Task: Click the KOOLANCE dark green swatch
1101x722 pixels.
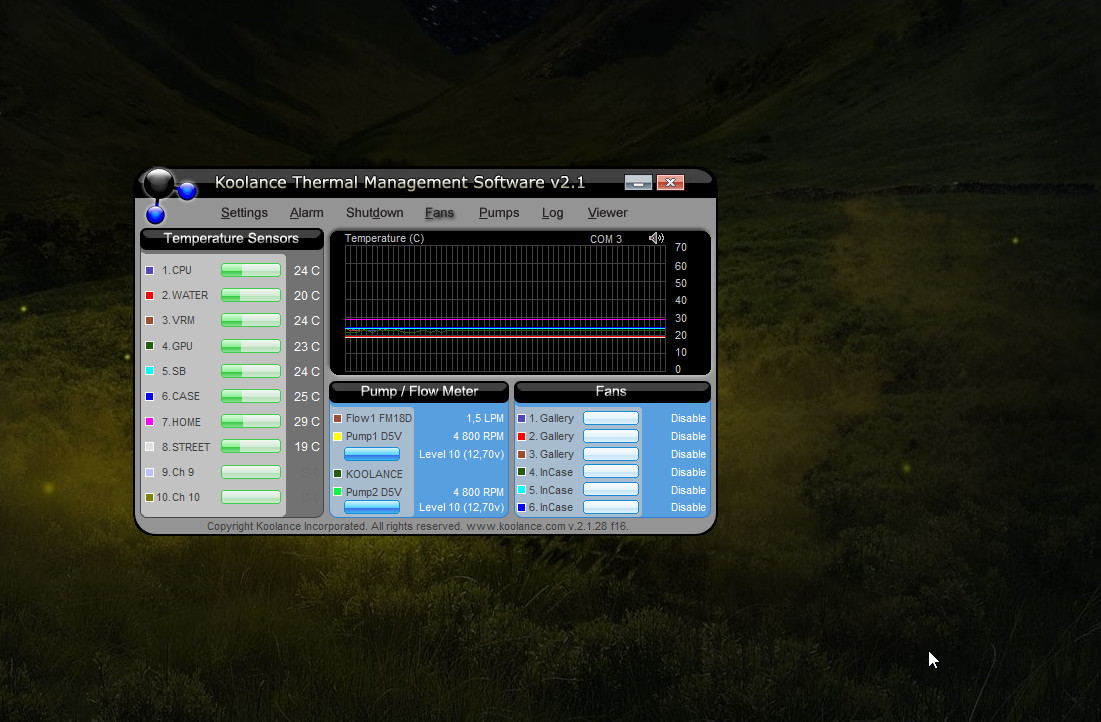Action: pyautogui.click(x=338, y=474)
